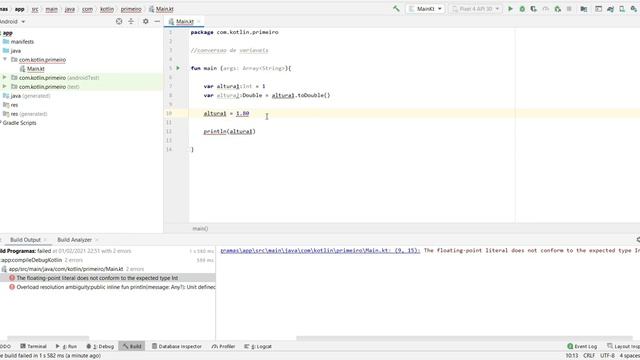Click the Stop square icon in toolbar

(x=569, y=9)
